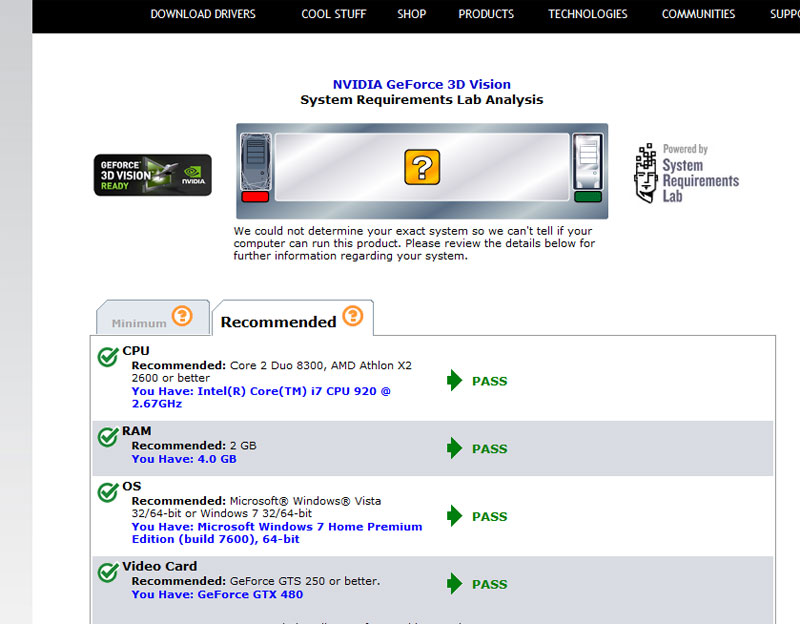800x624 pixels.
Task: Click the PASS result for Video Card
Action: coord(490,585)
